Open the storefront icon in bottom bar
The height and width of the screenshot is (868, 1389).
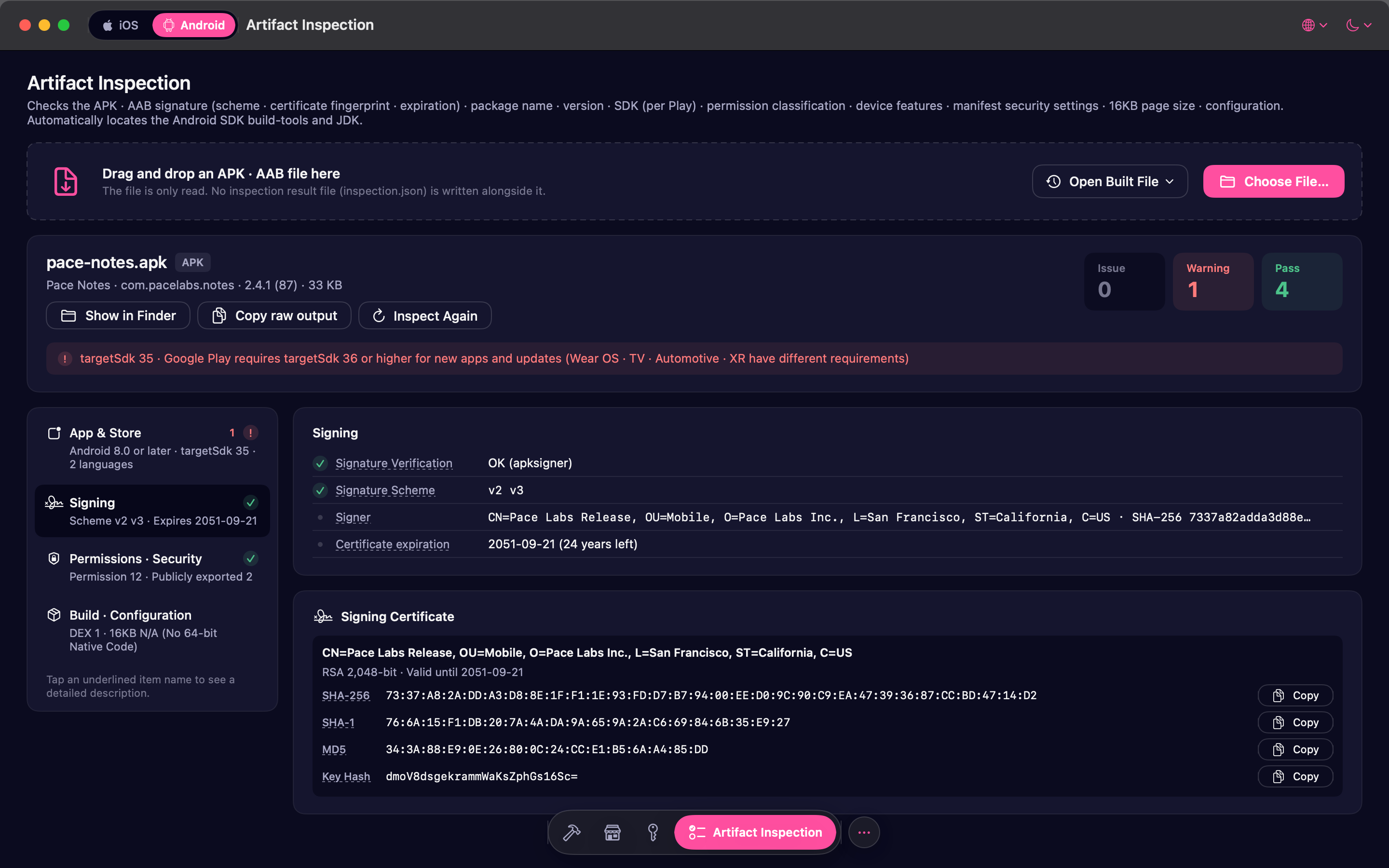coord(613,832)
